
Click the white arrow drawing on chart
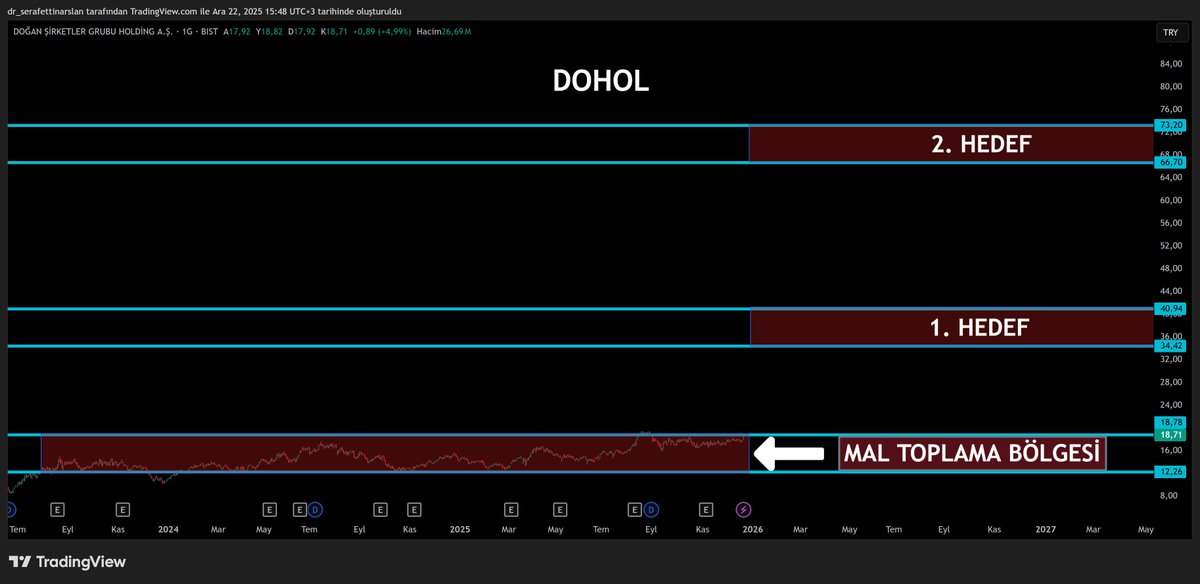(788, 453)
